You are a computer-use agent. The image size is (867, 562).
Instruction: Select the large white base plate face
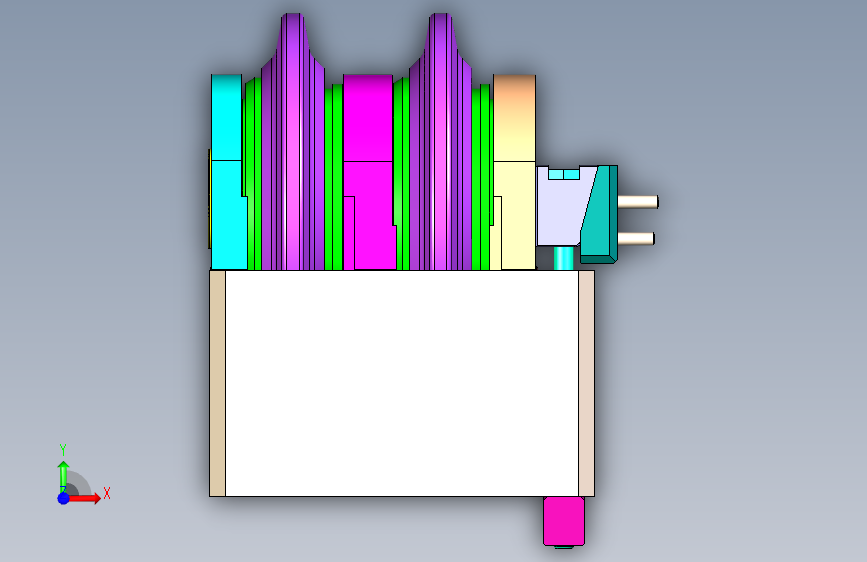pyautogui.click(x=402, y=383)
